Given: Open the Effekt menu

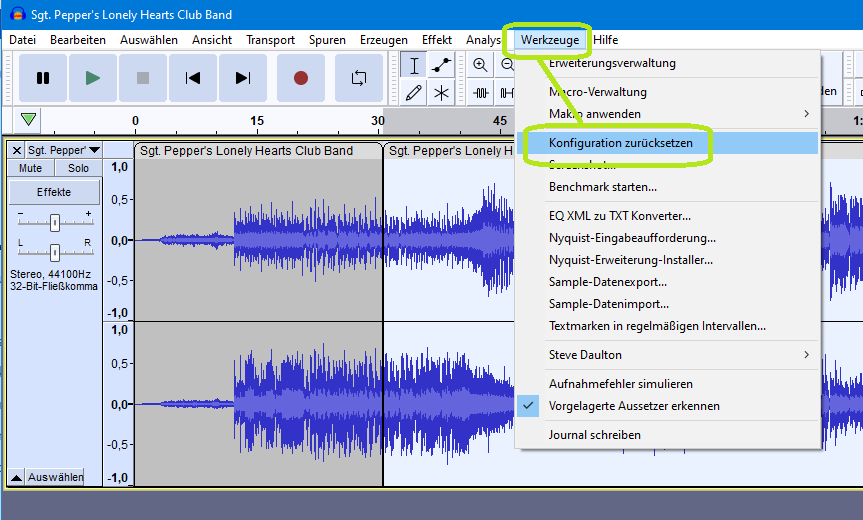Looking at the screenshot, I should [436, 40].
